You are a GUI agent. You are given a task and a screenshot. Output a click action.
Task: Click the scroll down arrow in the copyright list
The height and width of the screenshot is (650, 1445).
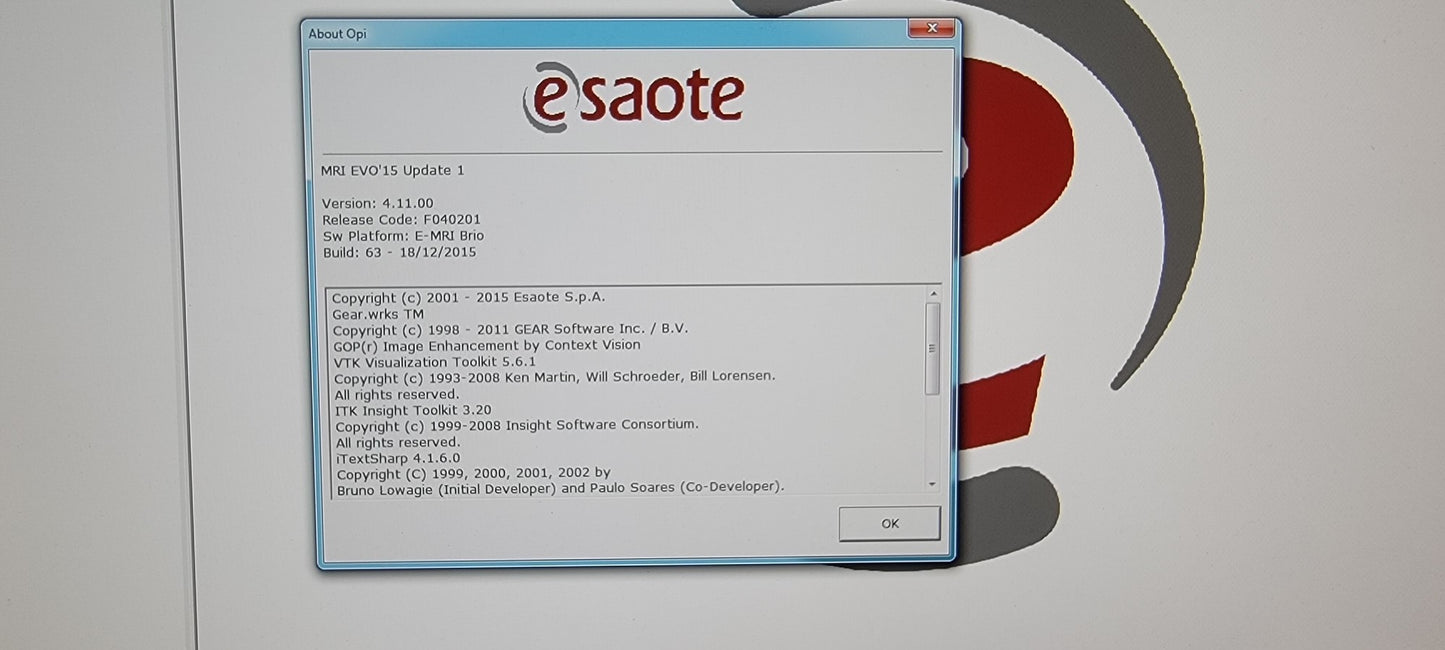tap(933, 484)
